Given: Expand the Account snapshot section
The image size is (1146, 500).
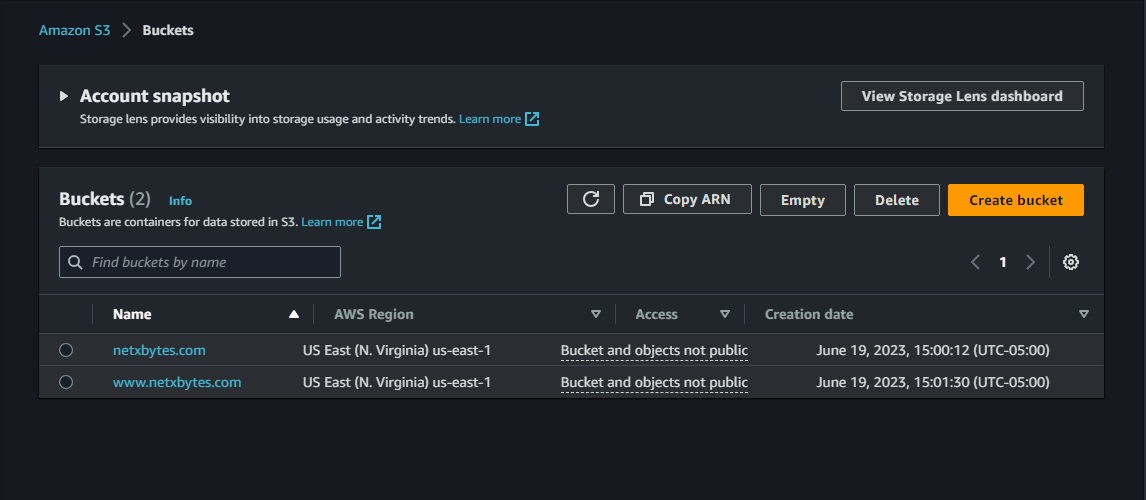Looking at the screenshot, I should 64,96.
